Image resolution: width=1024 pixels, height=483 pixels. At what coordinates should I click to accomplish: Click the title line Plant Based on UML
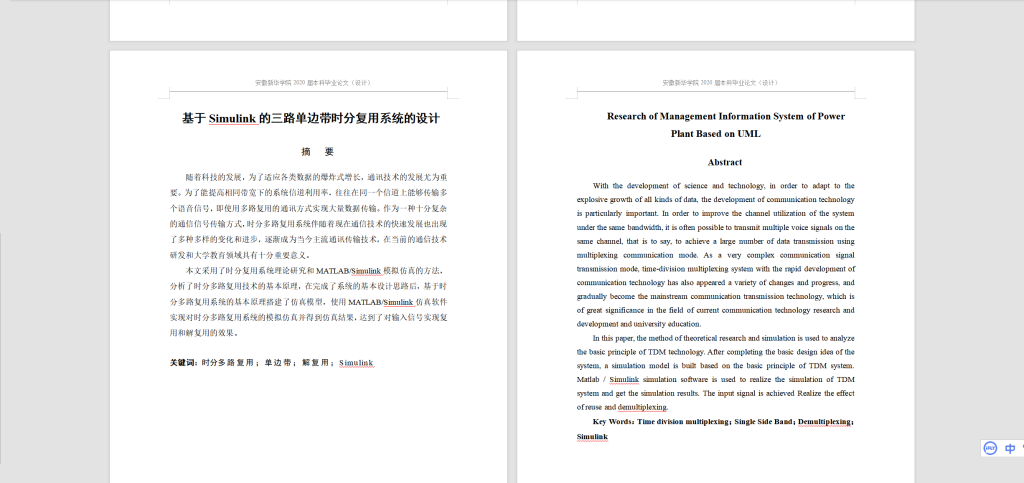click(x=716, y=134)
